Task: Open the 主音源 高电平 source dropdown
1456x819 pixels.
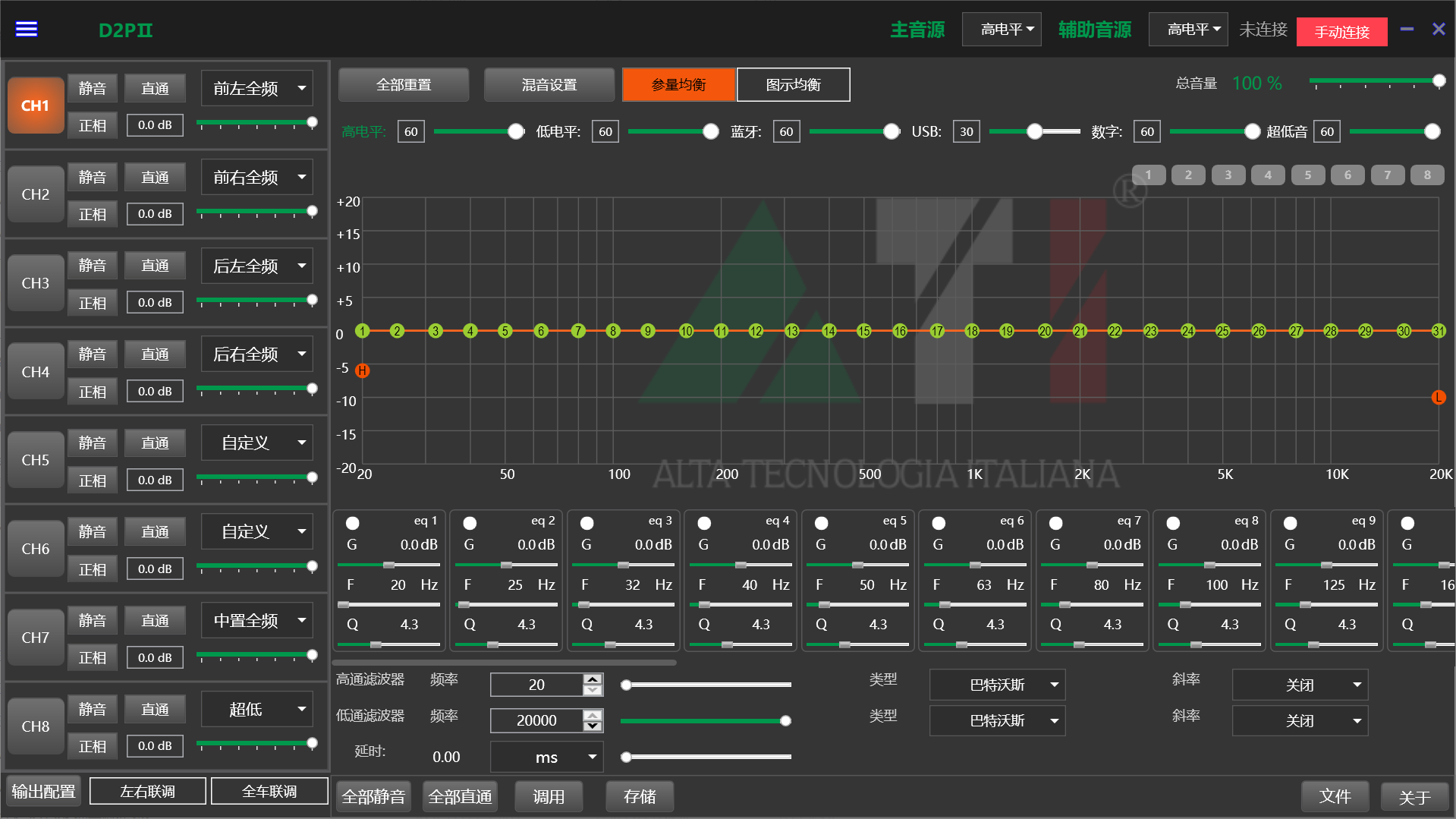Action: pyautogui.click(x=1002, y=30)
